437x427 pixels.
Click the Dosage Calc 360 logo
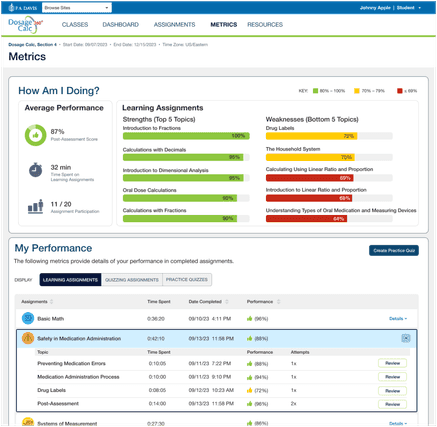25,25
